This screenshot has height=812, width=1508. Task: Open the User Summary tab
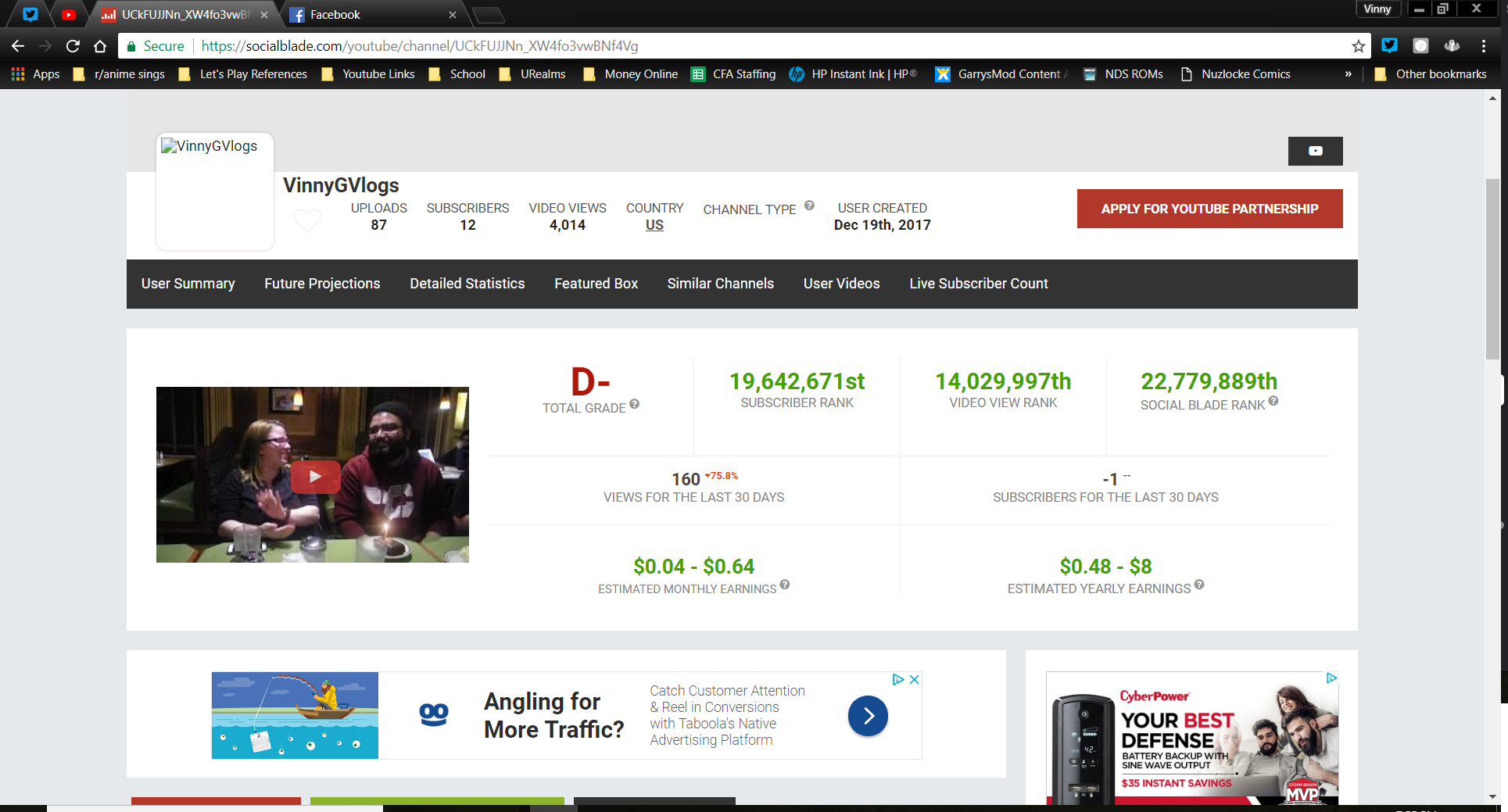click(188, 284)
